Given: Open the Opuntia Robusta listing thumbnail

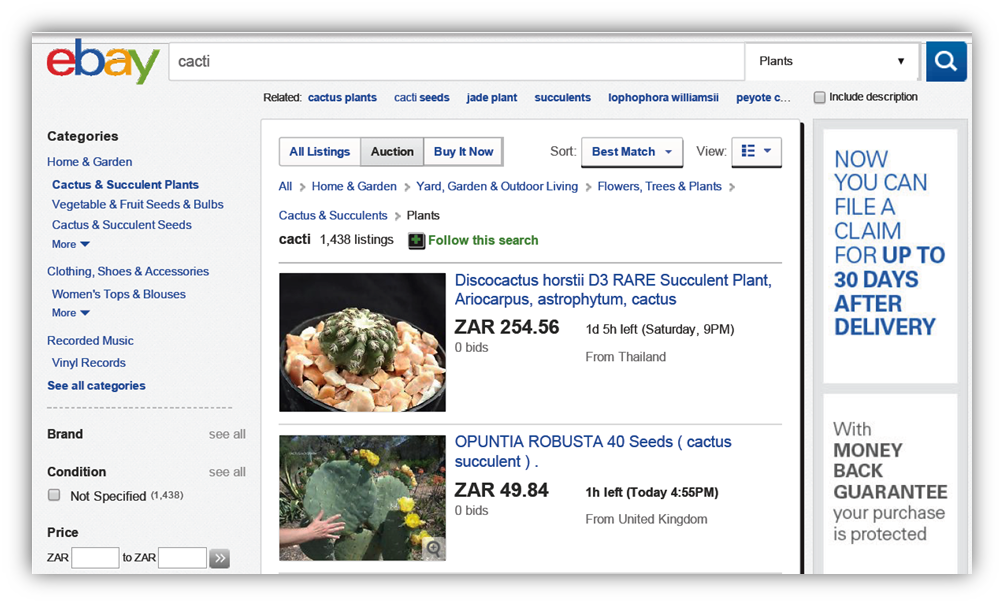Looking at the screenshot, I should point(362,498).
